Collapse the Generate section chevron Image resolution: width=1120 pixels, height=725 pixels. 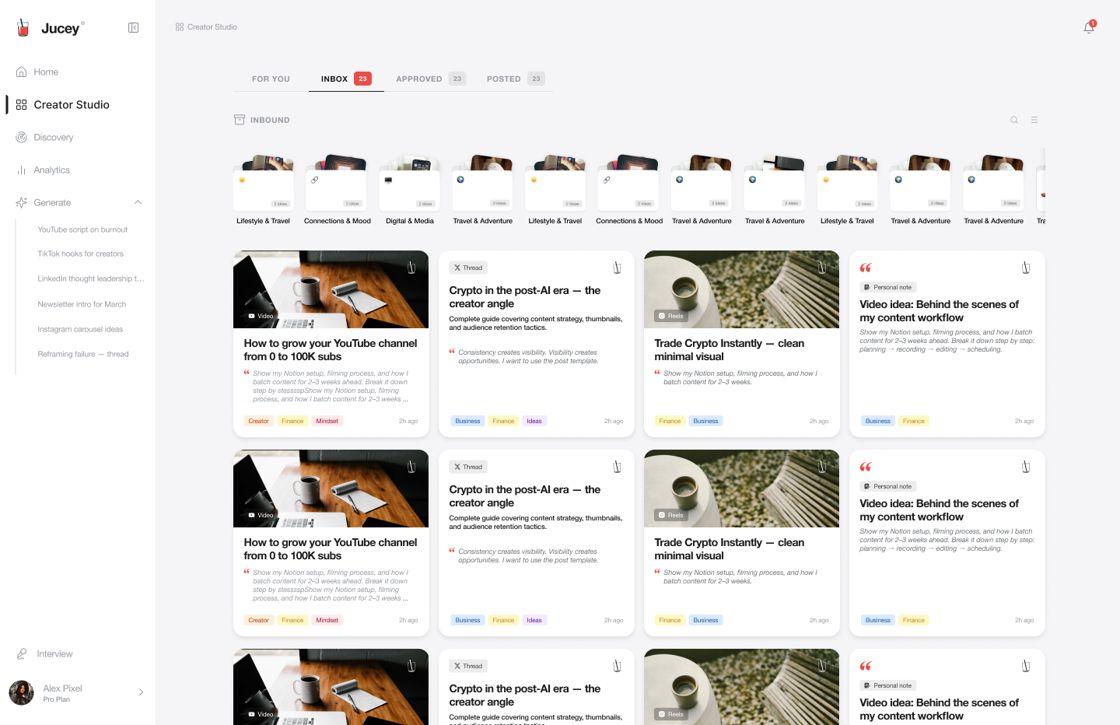tap(138, 203)
